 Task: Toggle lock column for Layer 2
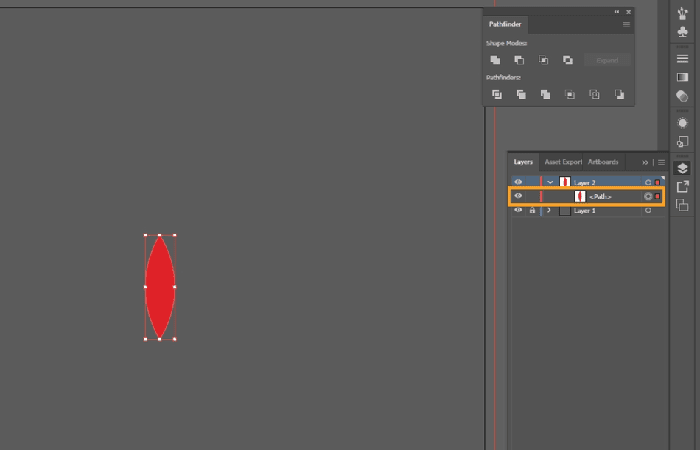click(x=532, y=182)
